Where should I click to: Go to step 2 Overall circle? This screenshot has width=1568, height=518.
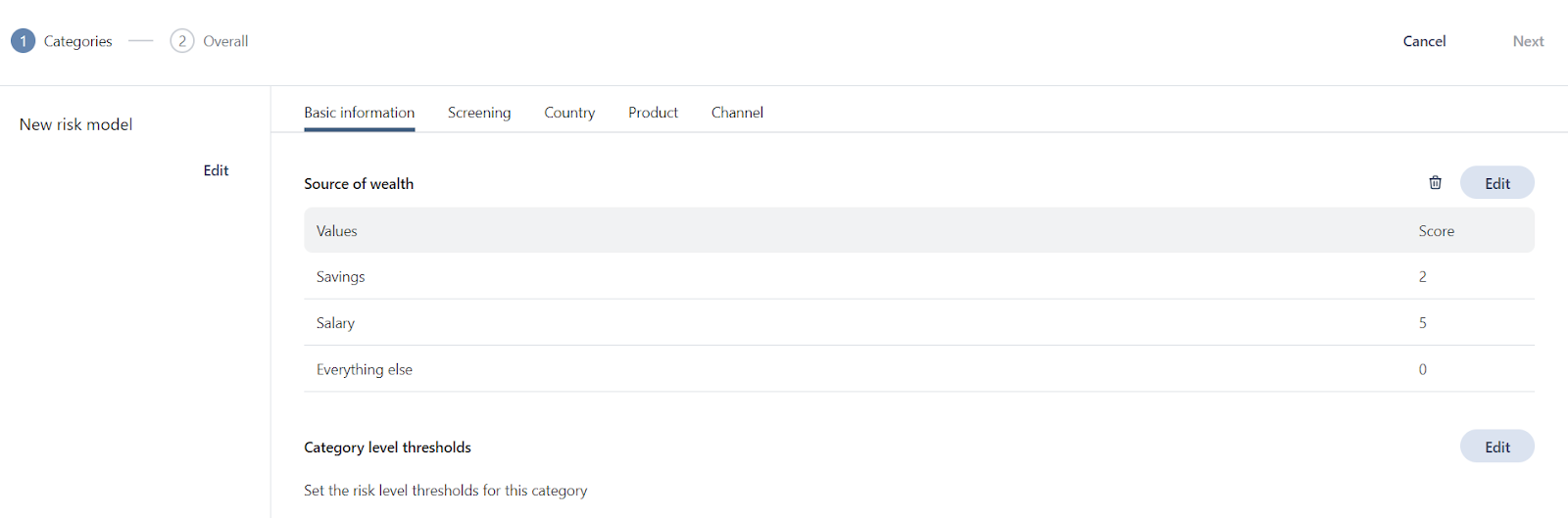182,41
